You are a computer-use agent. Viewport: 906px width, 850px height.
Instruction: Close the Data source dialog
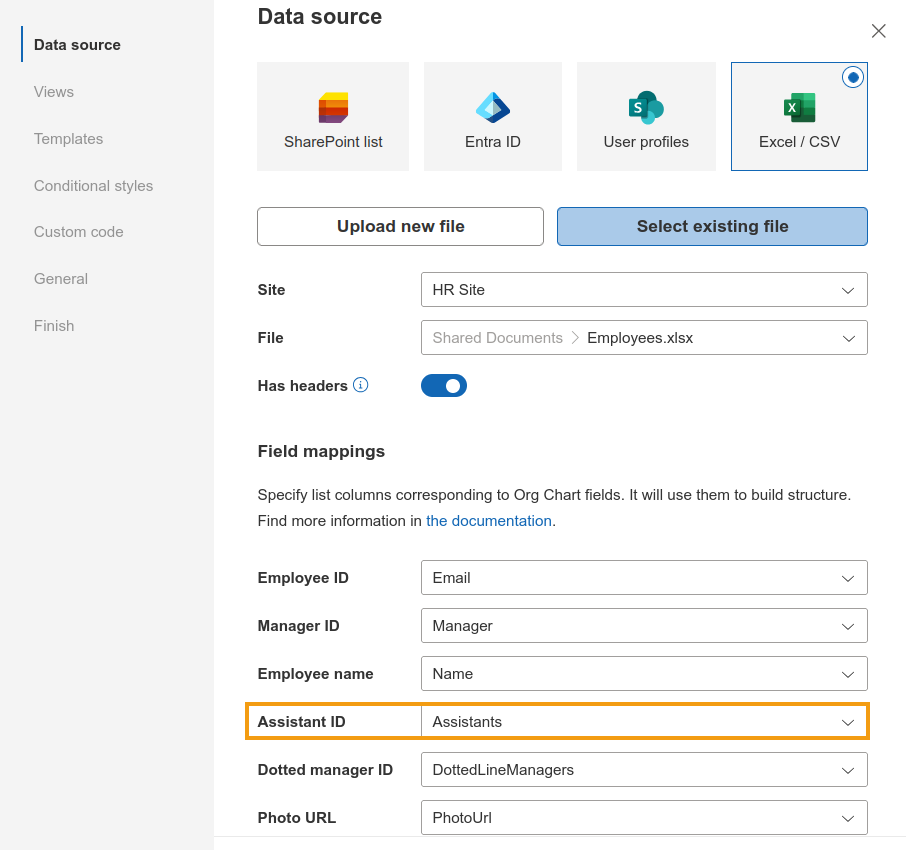pyautogui.click(x=878, y=31)
